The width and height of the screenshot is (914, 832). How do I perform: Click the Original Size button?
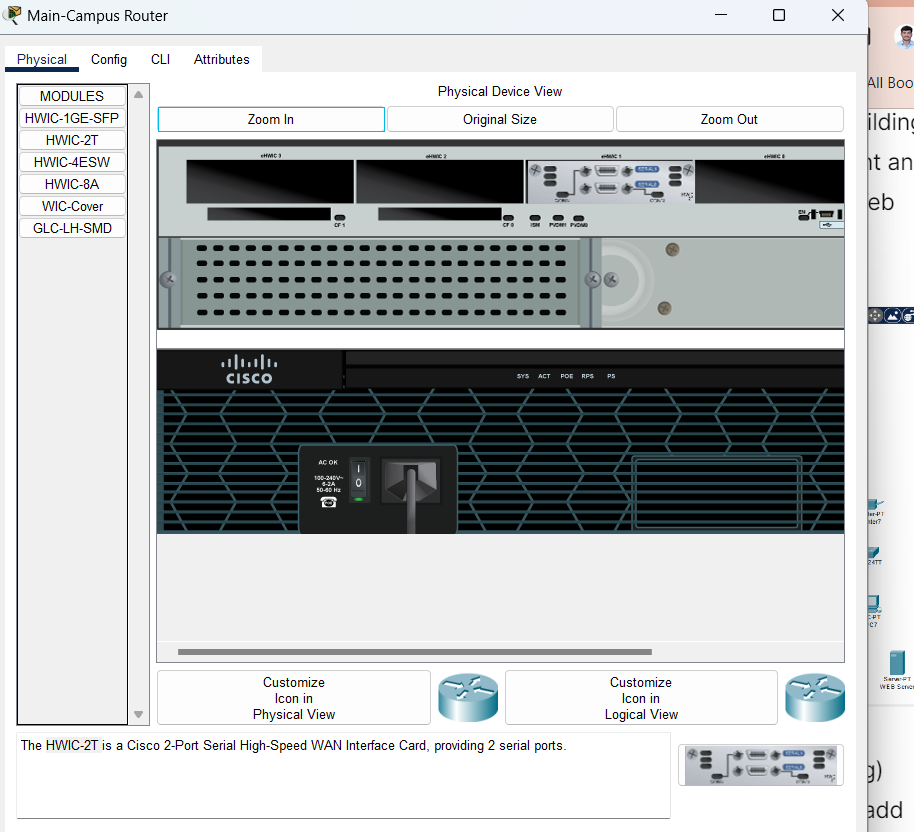(500, 120)
